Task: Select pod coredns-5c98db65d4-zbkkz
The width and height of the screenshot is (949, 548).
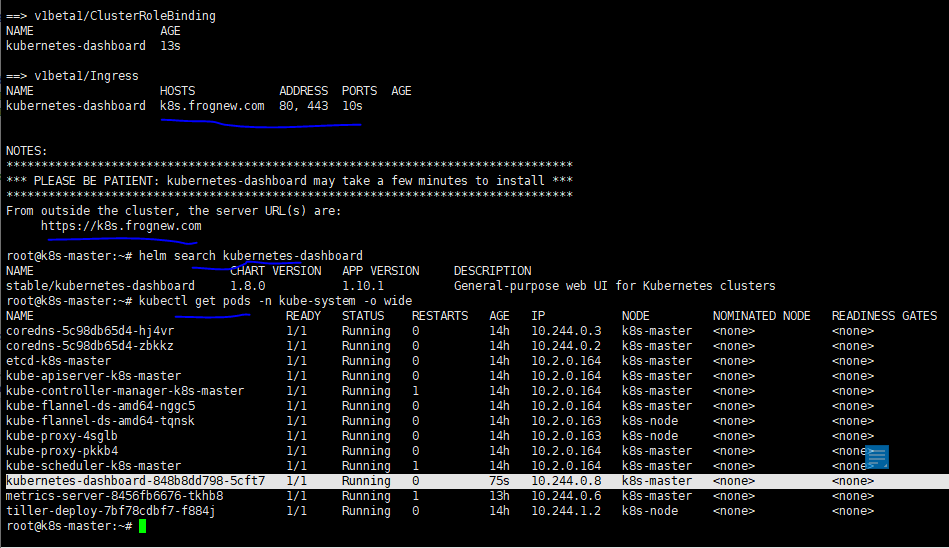Action: point(90,346)
